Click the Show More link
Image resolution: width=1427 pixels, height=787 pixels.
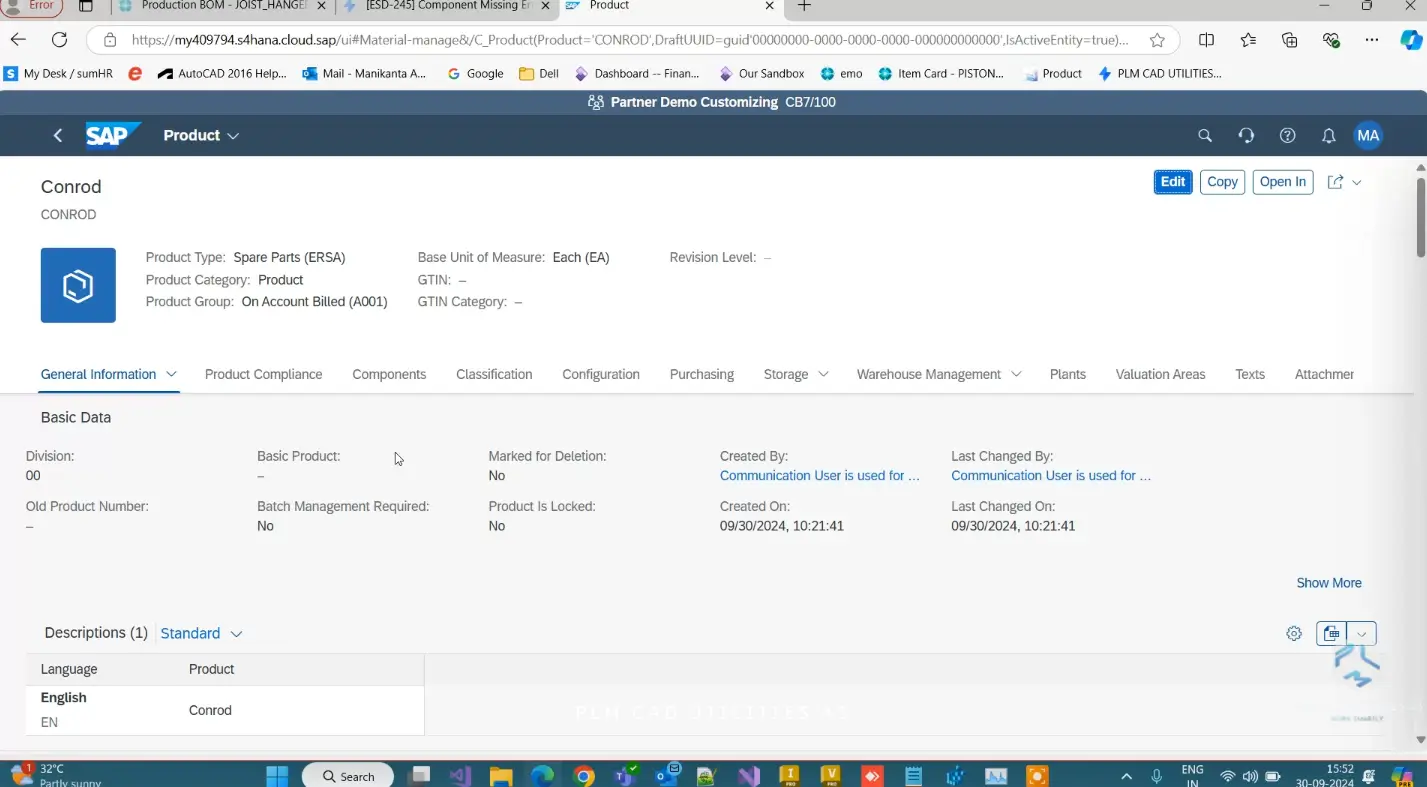1328,583
